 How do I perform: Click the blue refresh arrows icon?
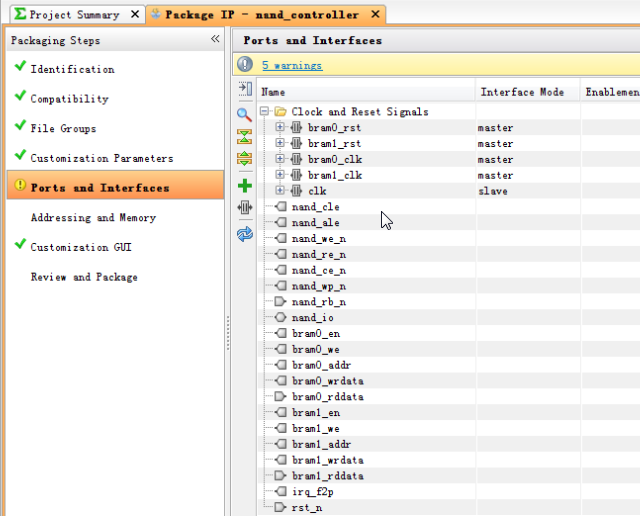coord(244,234)
